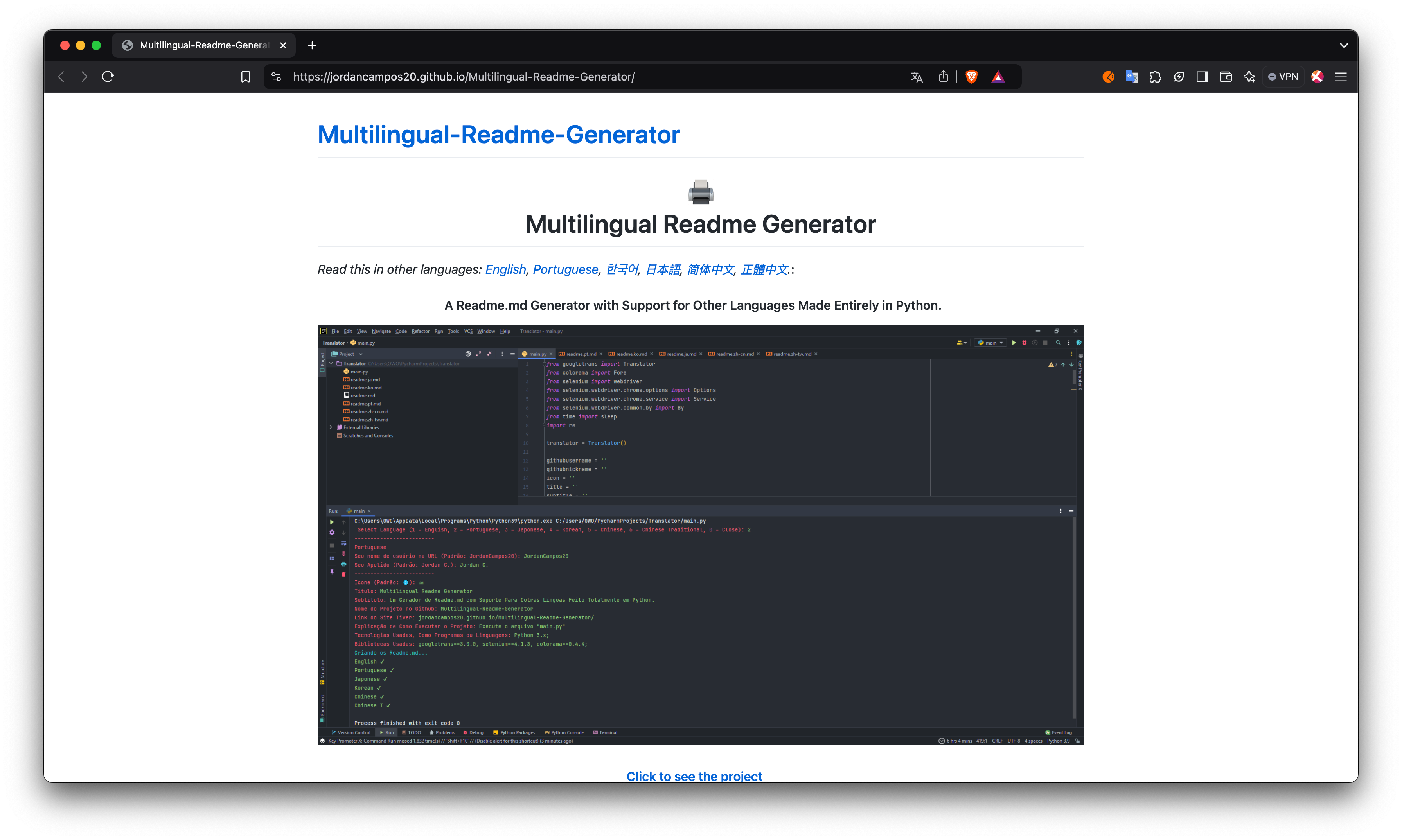The width and height of the screenshot is (1402, 840).
Task: Toggle the Brave VPN button
Action: coord(1283,77)
